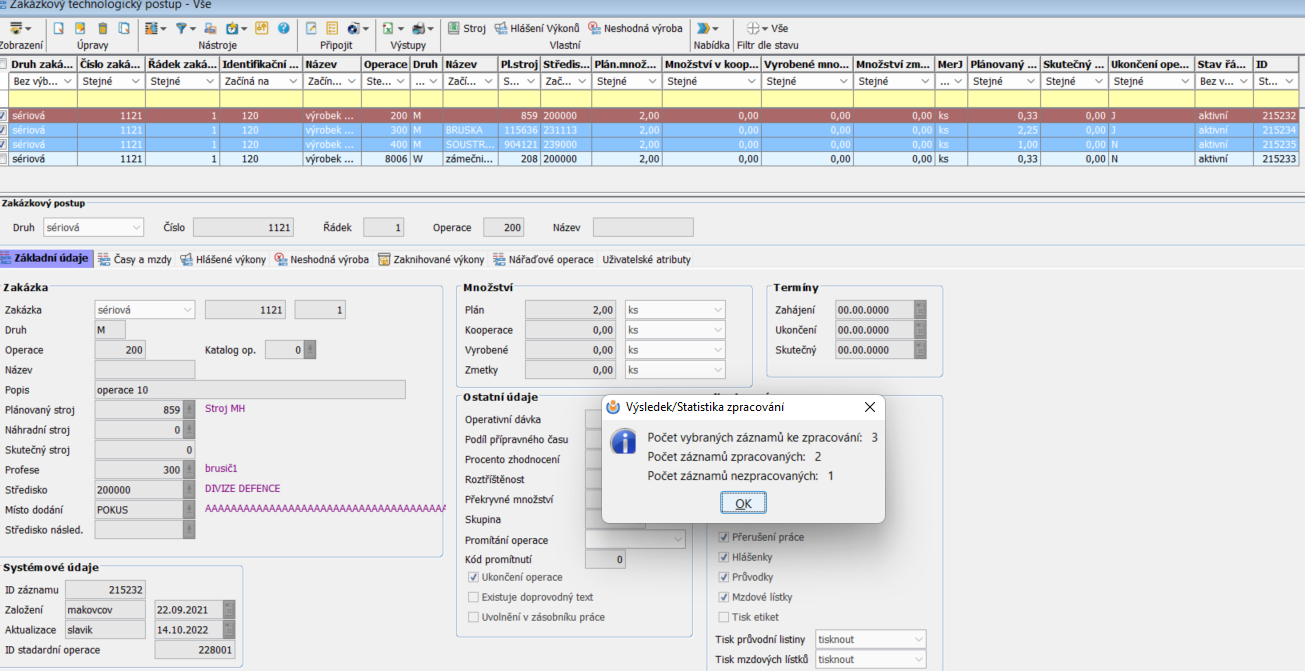Open Hlášení Výkonů from the toolbar
Viewport: 1305px width, 671px height.
[x=537, y=28]
